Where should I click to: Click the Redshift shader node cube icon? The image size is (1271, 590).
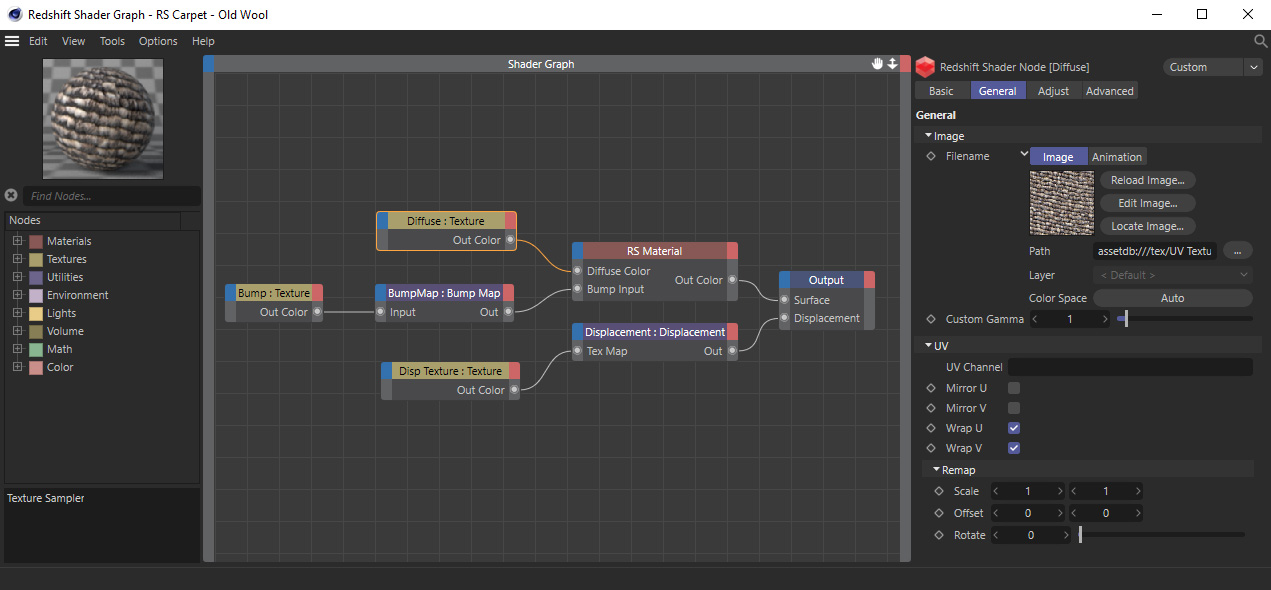point(925,67)
